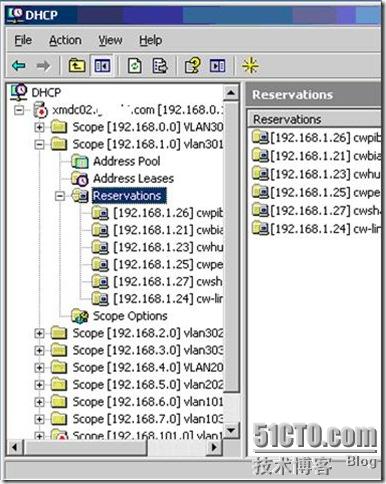This screenshot has width=386, height=484.
Task: Open the View menu
Action: [110, 40]
